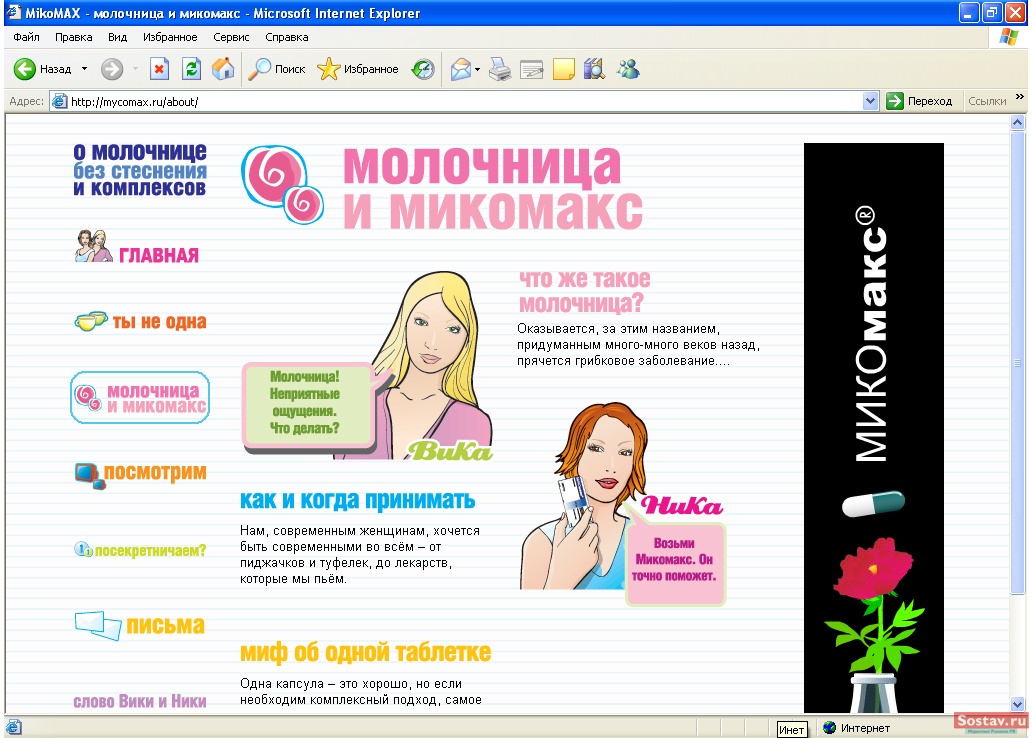Expand the address bar URL dropdown
The image size is (1032, 738).
870,101
